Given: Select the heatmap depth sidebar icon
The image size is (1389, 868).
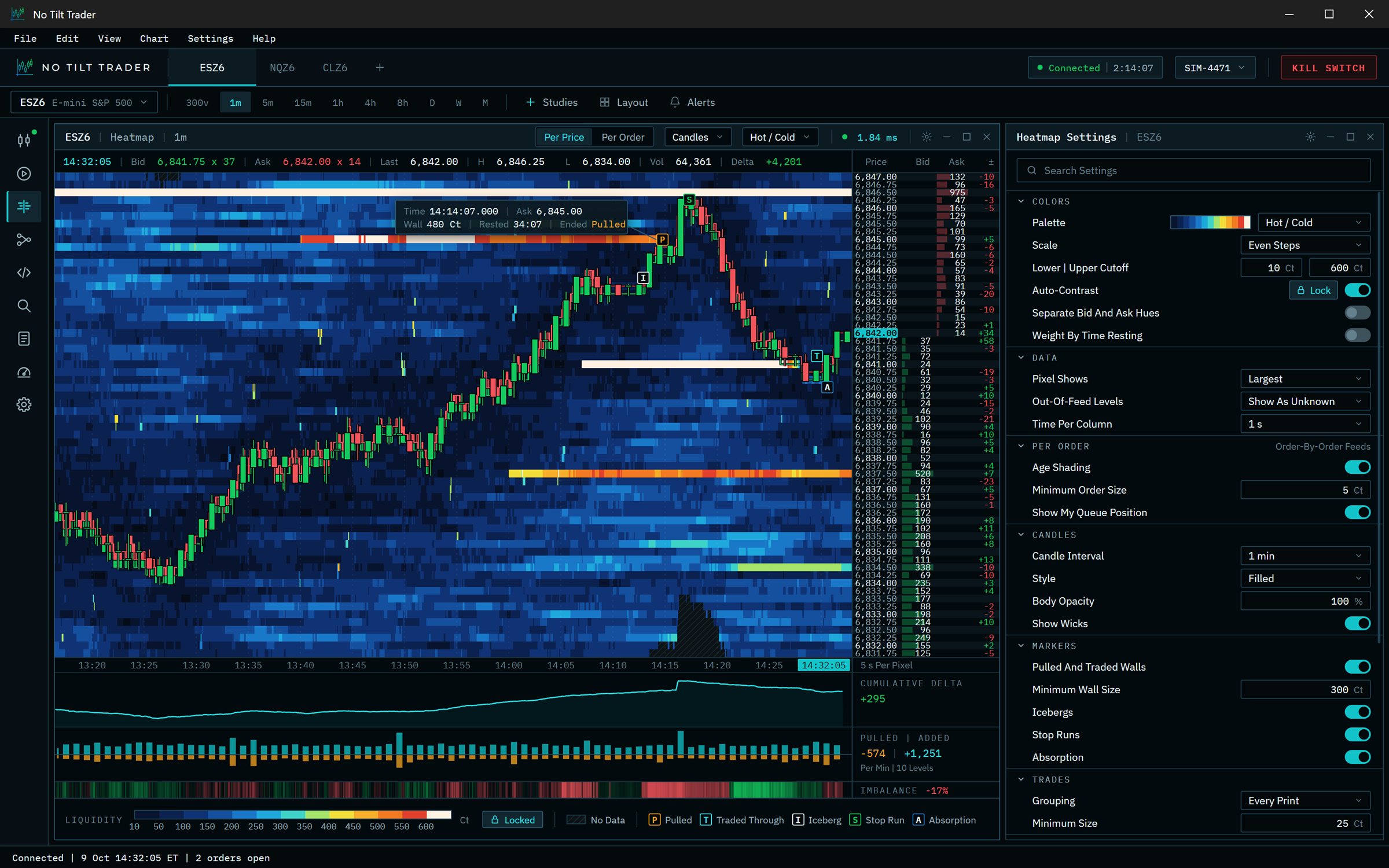Looking at the screenshot, I should (24, 207).
